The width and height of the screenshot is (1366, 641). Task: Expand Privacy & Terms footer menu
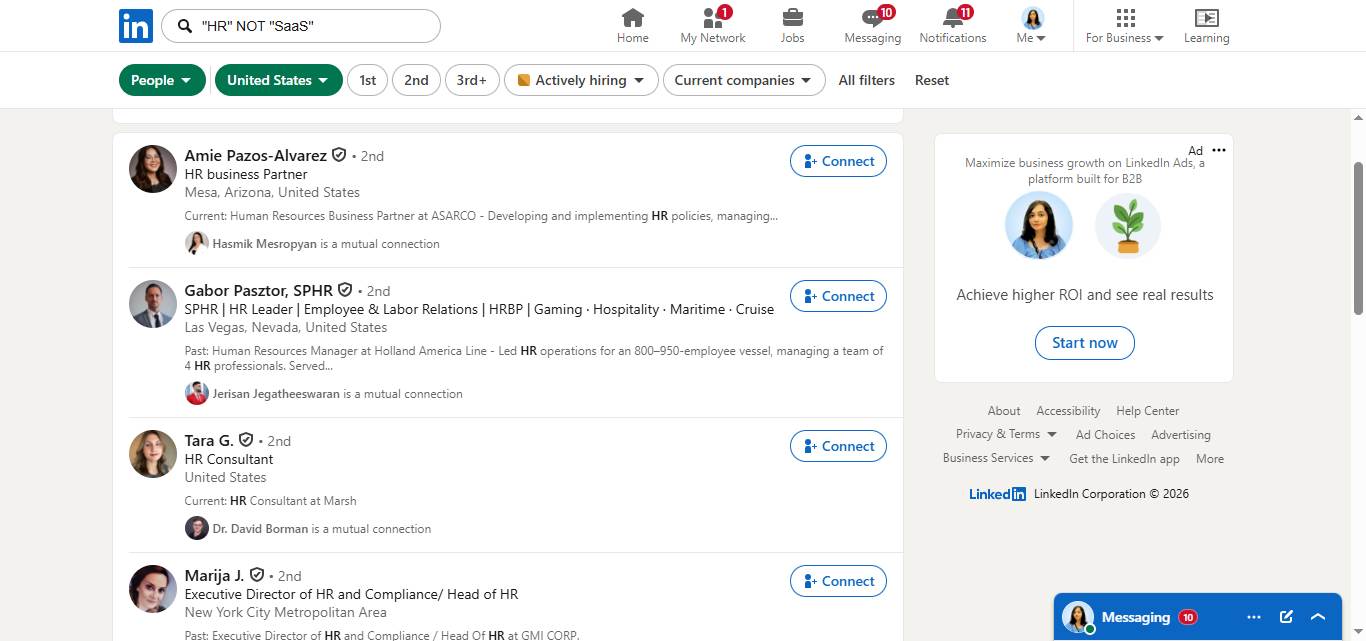[1006, 434]
